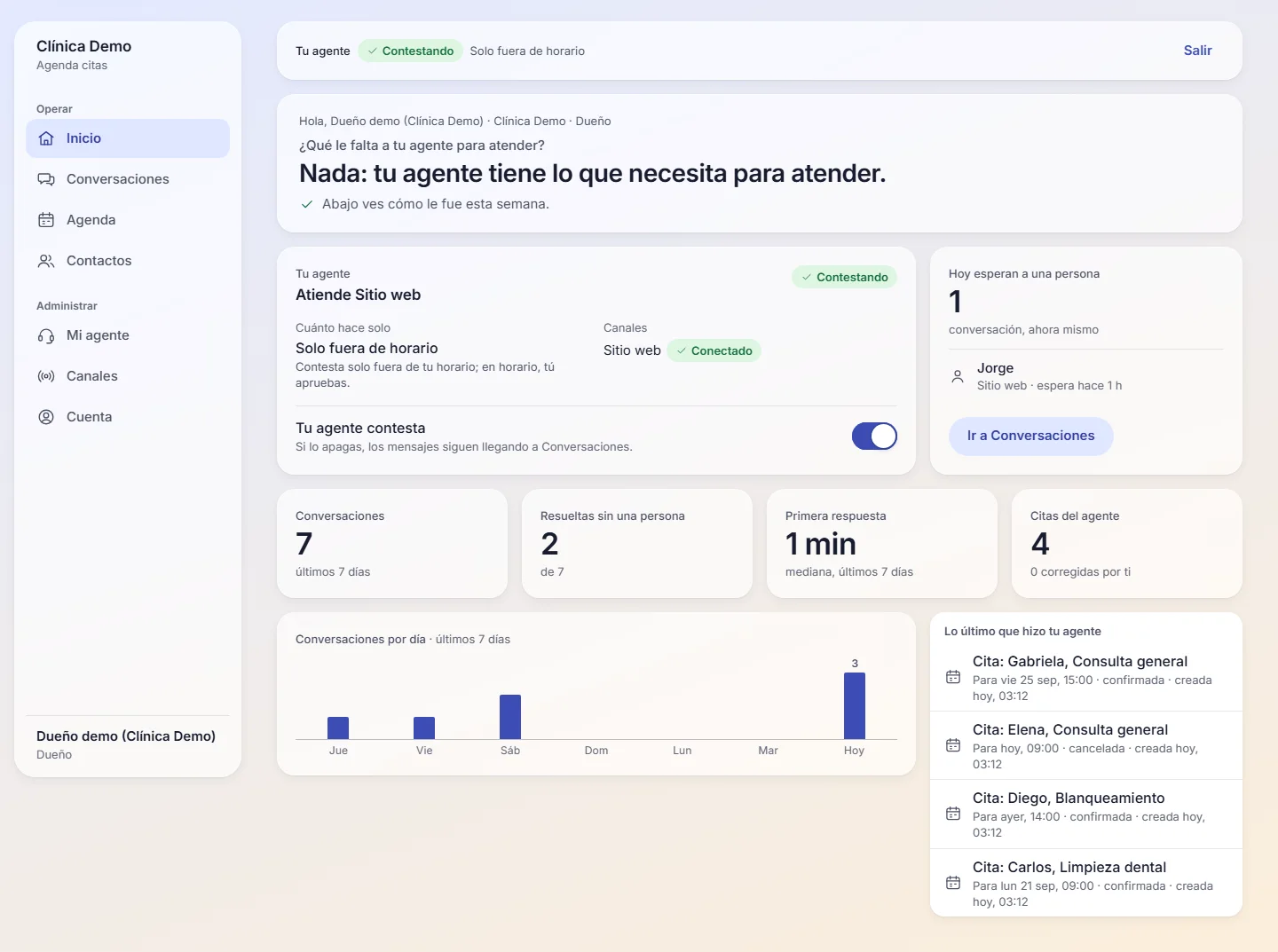Click the Mi agente headset icon
The image size is (1278, 952).
[x=46, y=335]
